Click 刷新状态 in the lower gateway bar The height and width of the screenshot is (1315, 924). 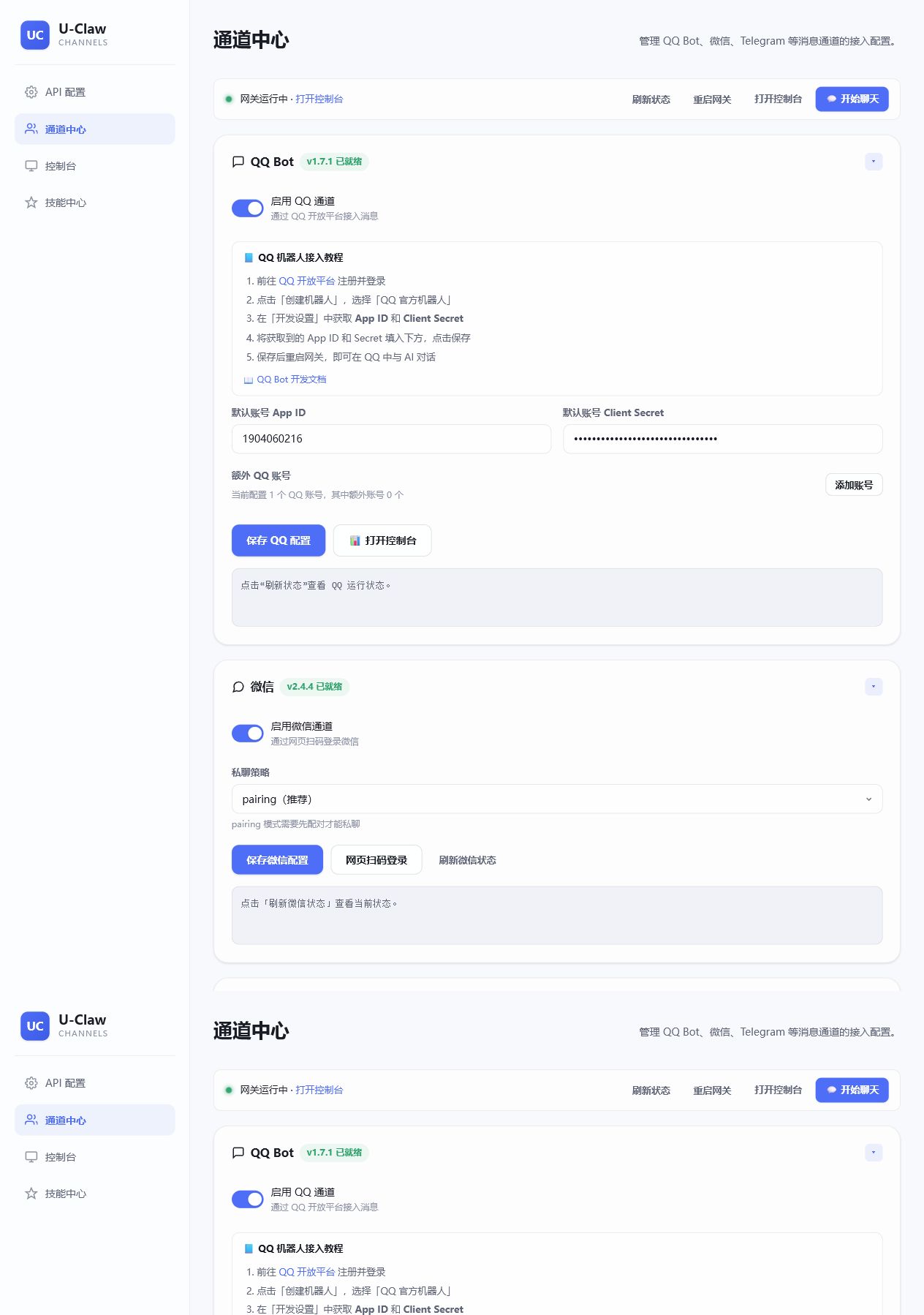coord(651,1090)
